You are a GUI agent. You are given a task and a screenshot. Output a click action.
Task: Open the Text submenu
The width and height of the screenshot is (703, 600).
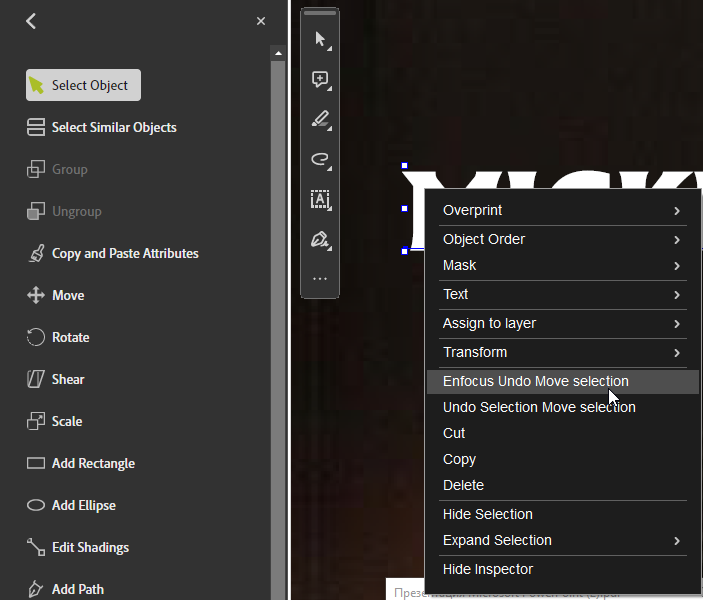[563, 295]
